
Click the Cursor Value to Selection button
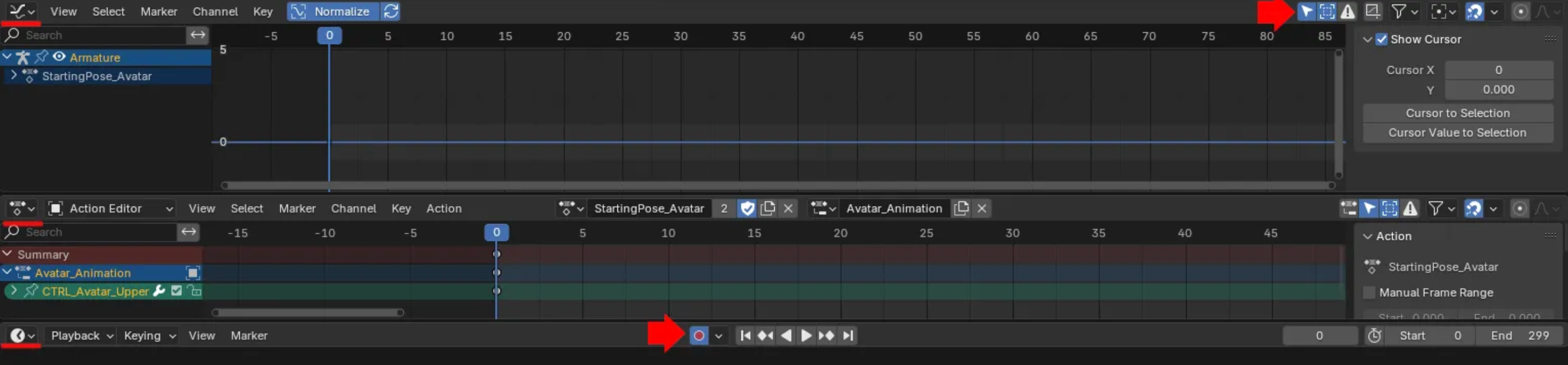pyautogui.click(x=1457, y=133)
